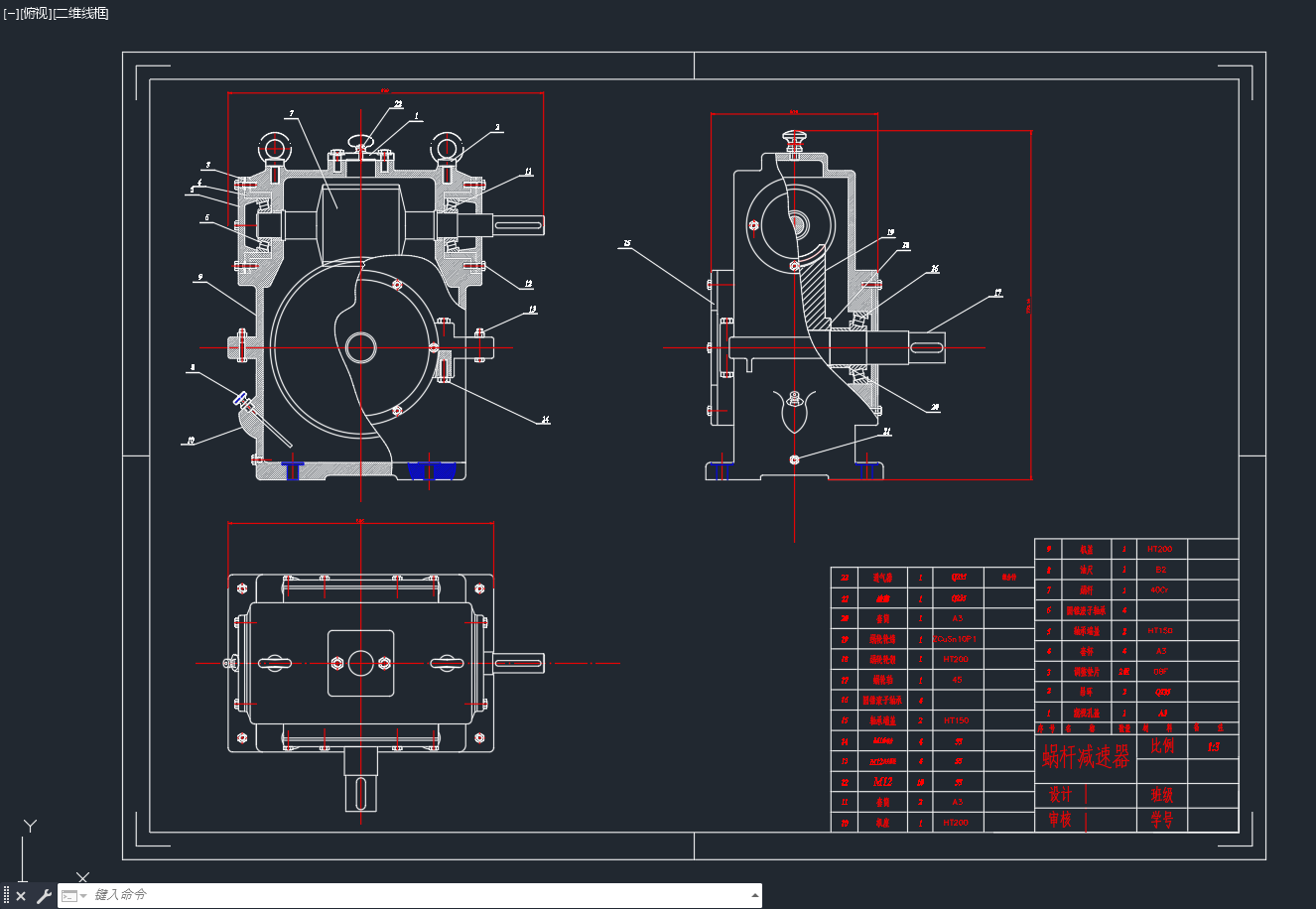Select the ZCuSn10P1 material text
The width and height of the screenshot is (1316, 909).
click(957, 639)
